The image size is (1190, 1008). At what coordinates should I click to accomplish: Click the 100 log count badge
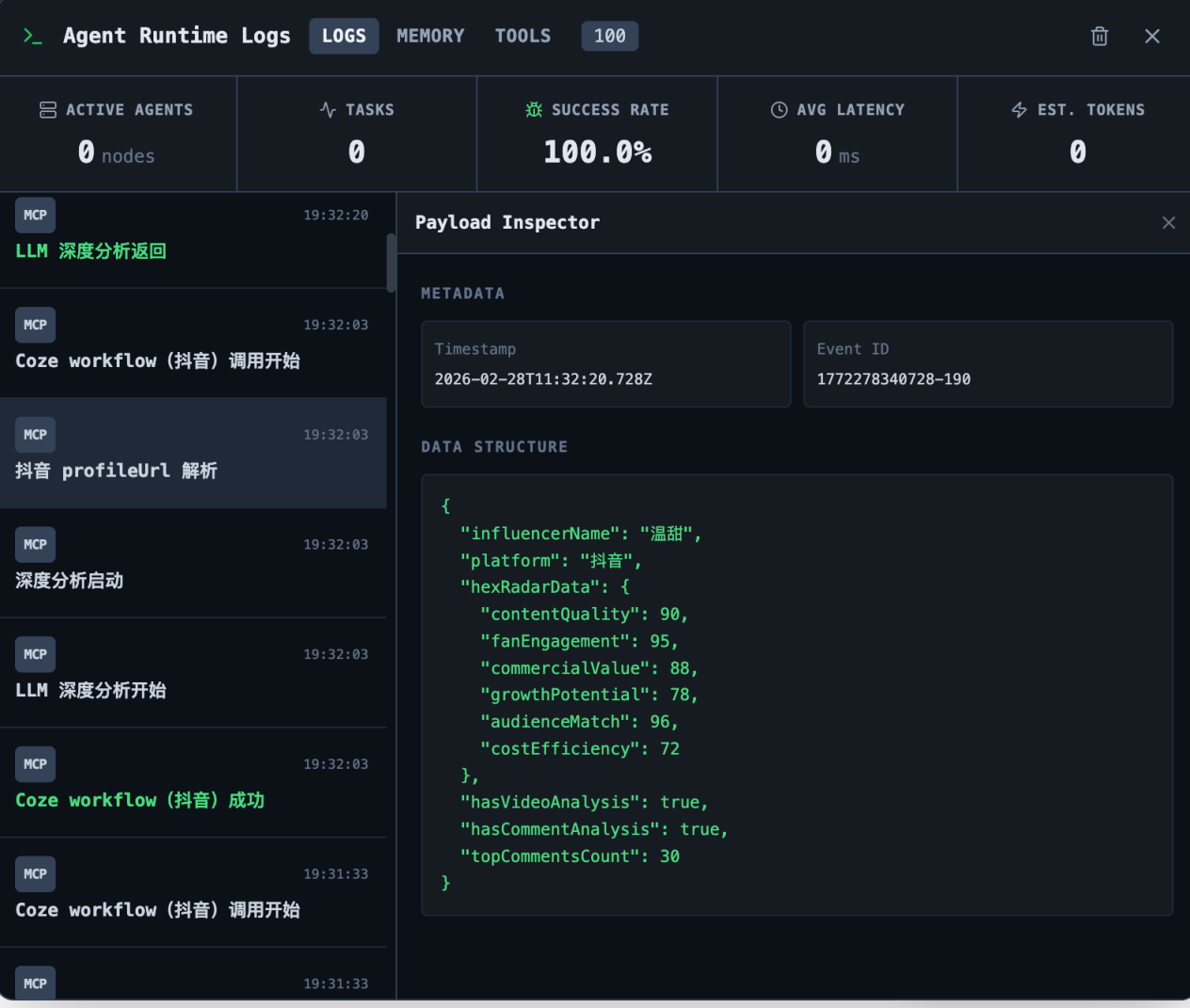coord(609,36)
